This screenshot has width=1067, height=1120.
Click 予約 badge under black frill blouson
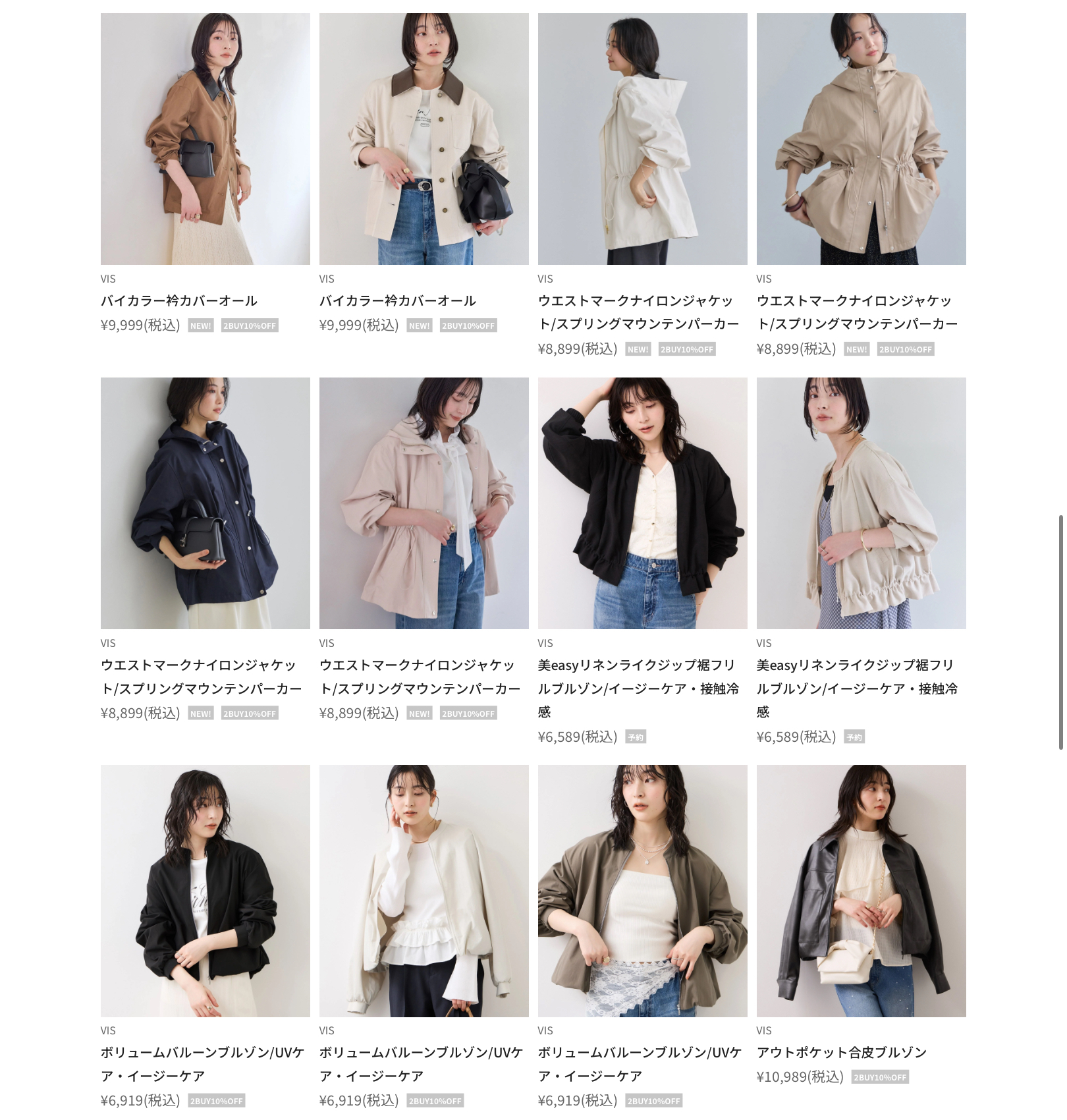(636, 737)
